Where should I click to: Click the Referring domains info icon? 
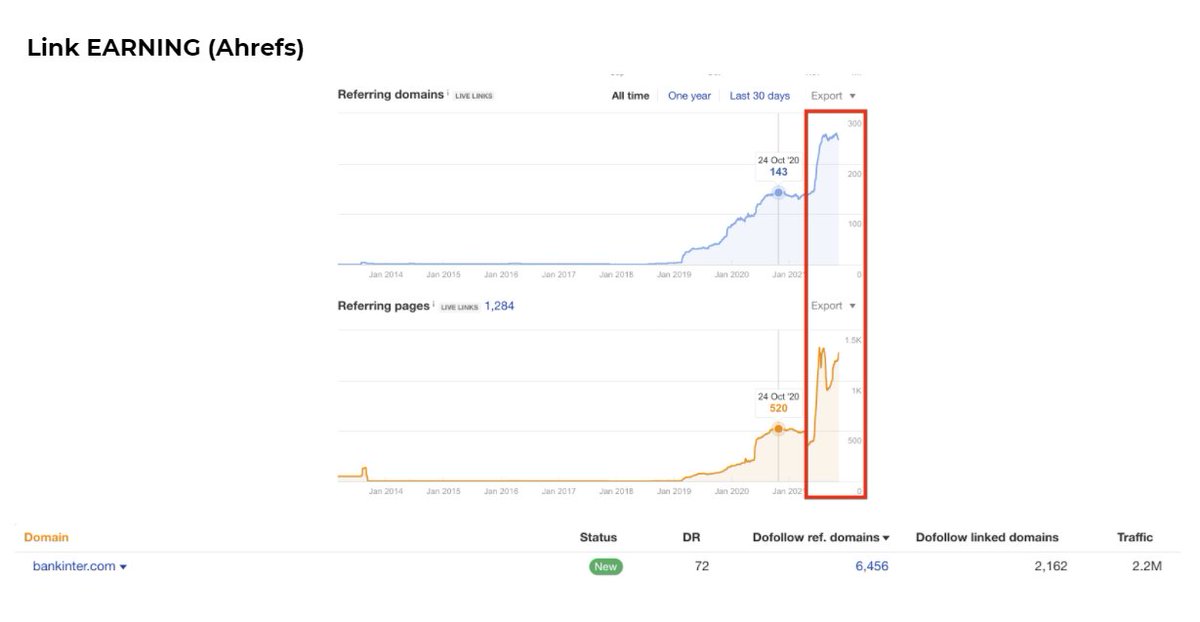447,93
